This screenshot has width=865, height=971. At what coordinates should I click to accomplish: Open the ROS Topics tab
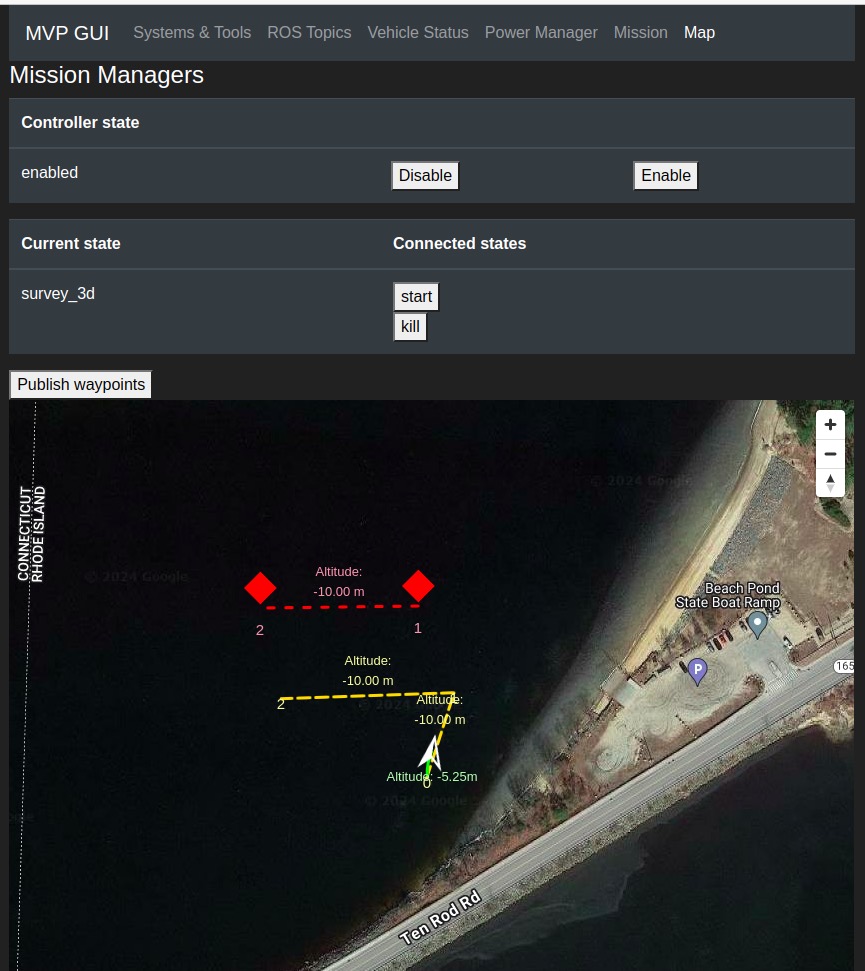pos(309,33)
